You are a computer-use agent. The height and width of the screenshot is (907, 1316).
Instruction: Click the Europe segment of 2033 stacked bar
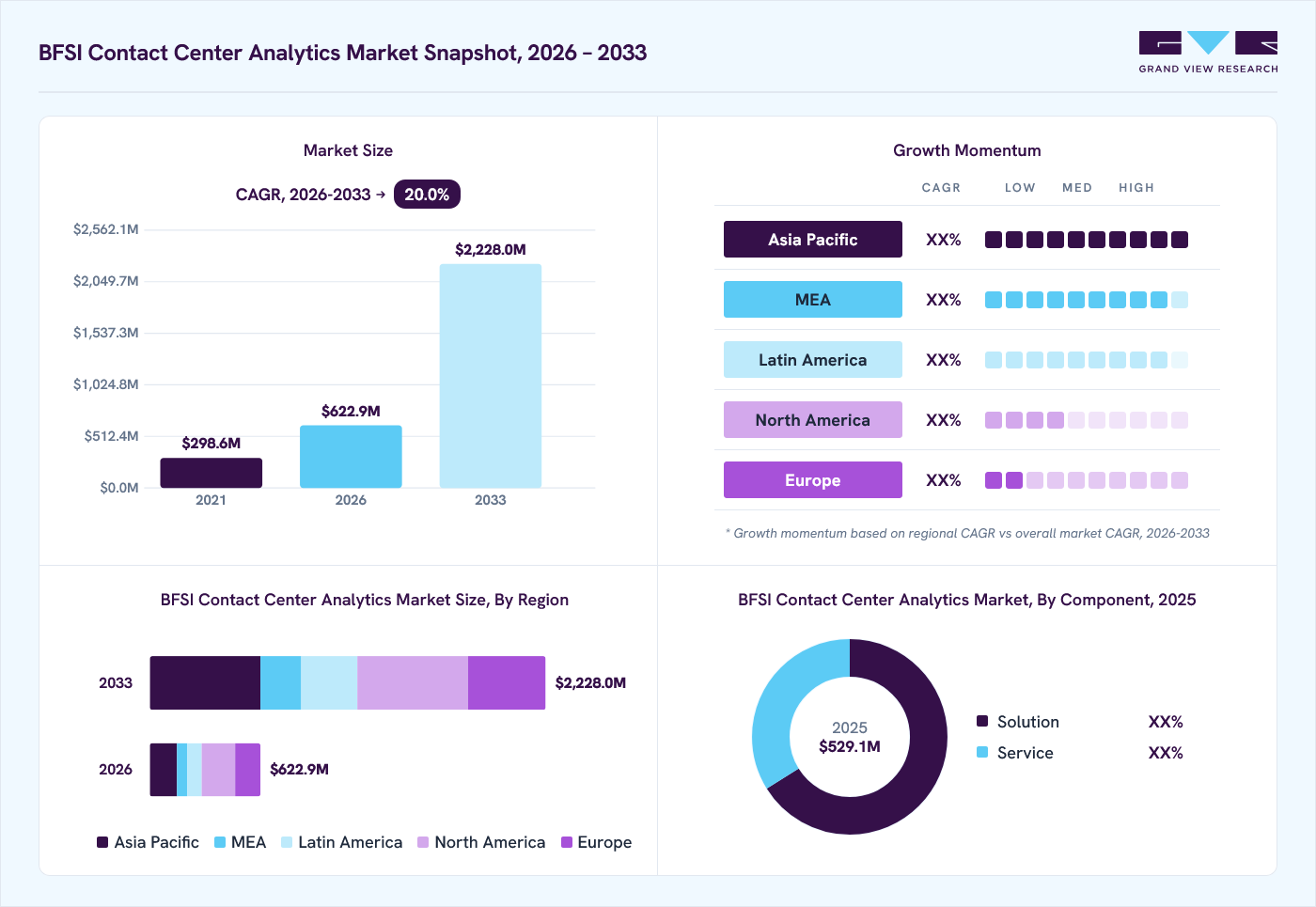click(x=507, y=682)
